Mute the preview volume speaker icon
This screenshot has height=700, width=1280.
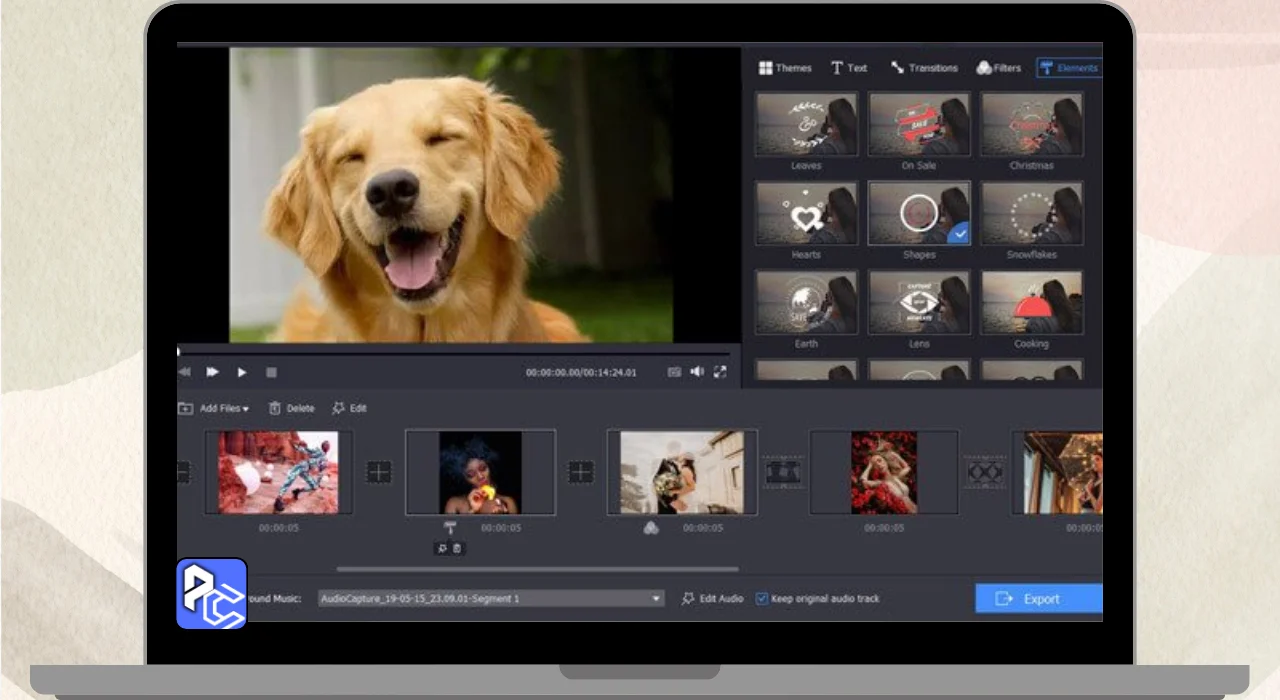tap(697, 372)
